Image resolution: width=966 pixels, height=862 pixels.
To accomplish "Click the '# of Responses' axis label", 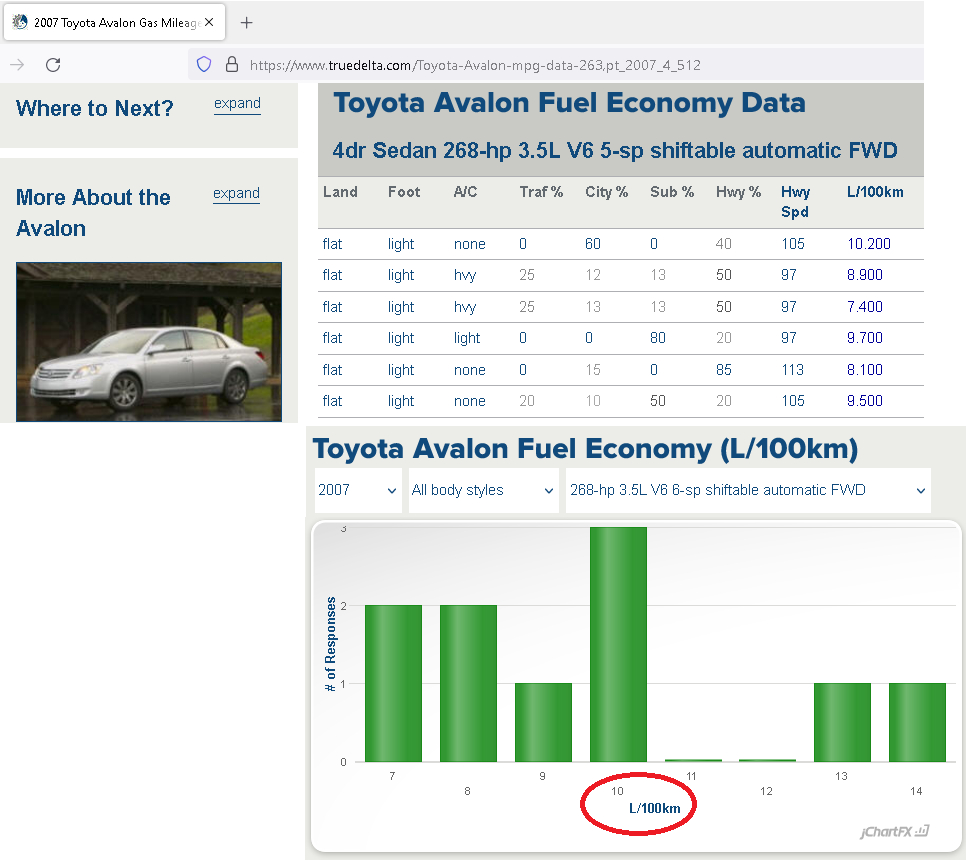I will [331, 644].
